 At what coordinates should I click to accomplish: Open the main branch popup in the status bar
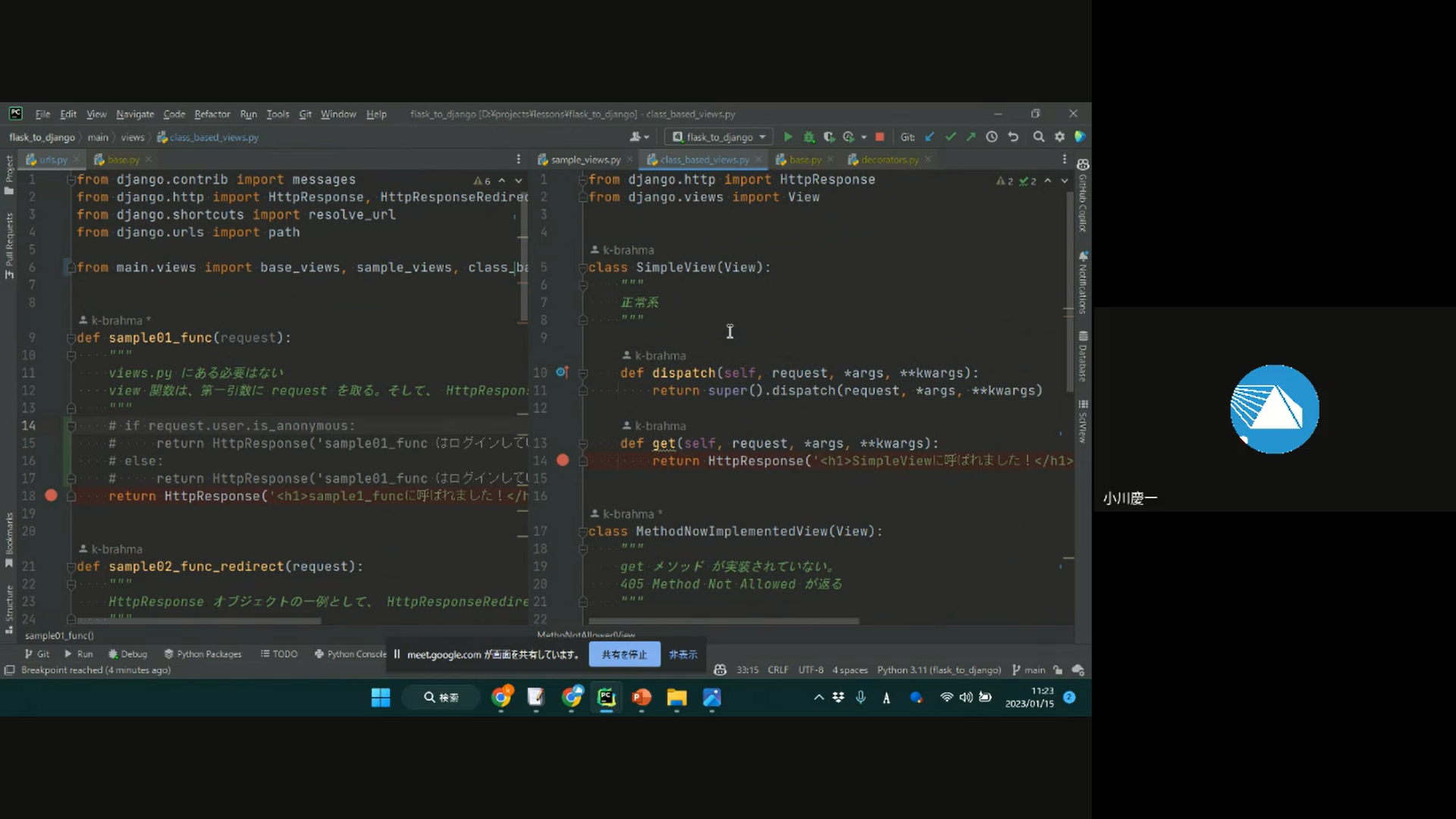pyautogui.click(x=1028, y=670)
